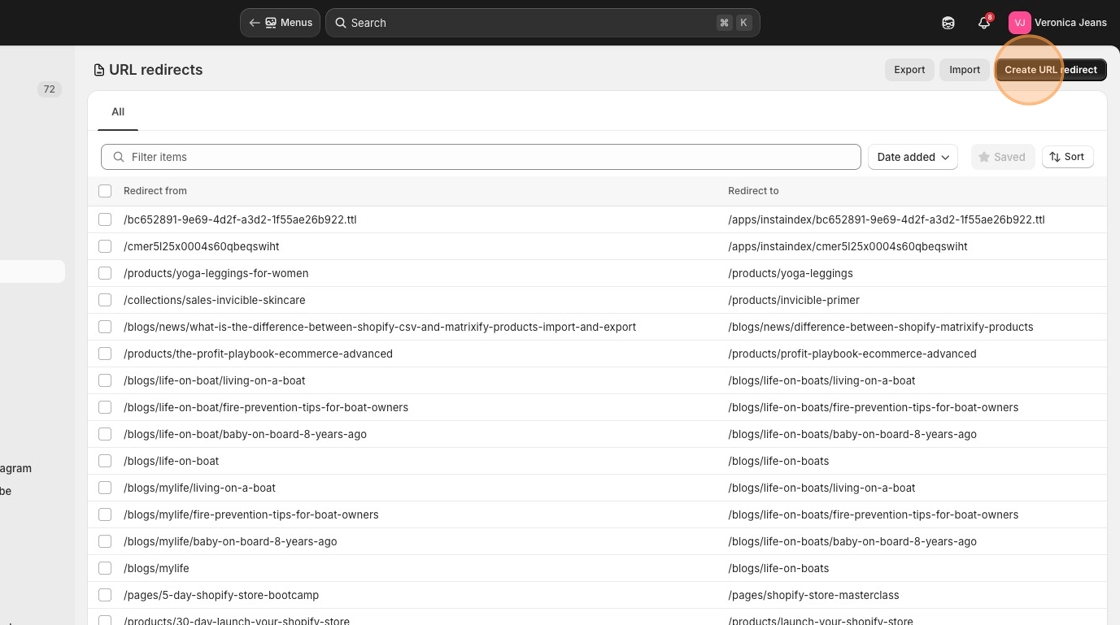Click the URL redirects page icon
1120x625 pixels.
click(99, 70)
